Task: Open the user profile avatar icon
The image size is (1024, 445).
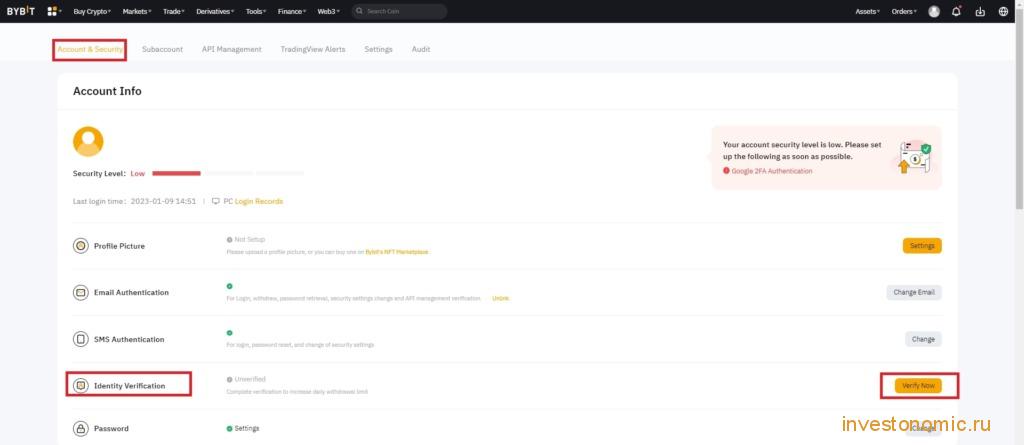Action: (x=934, y=11)
